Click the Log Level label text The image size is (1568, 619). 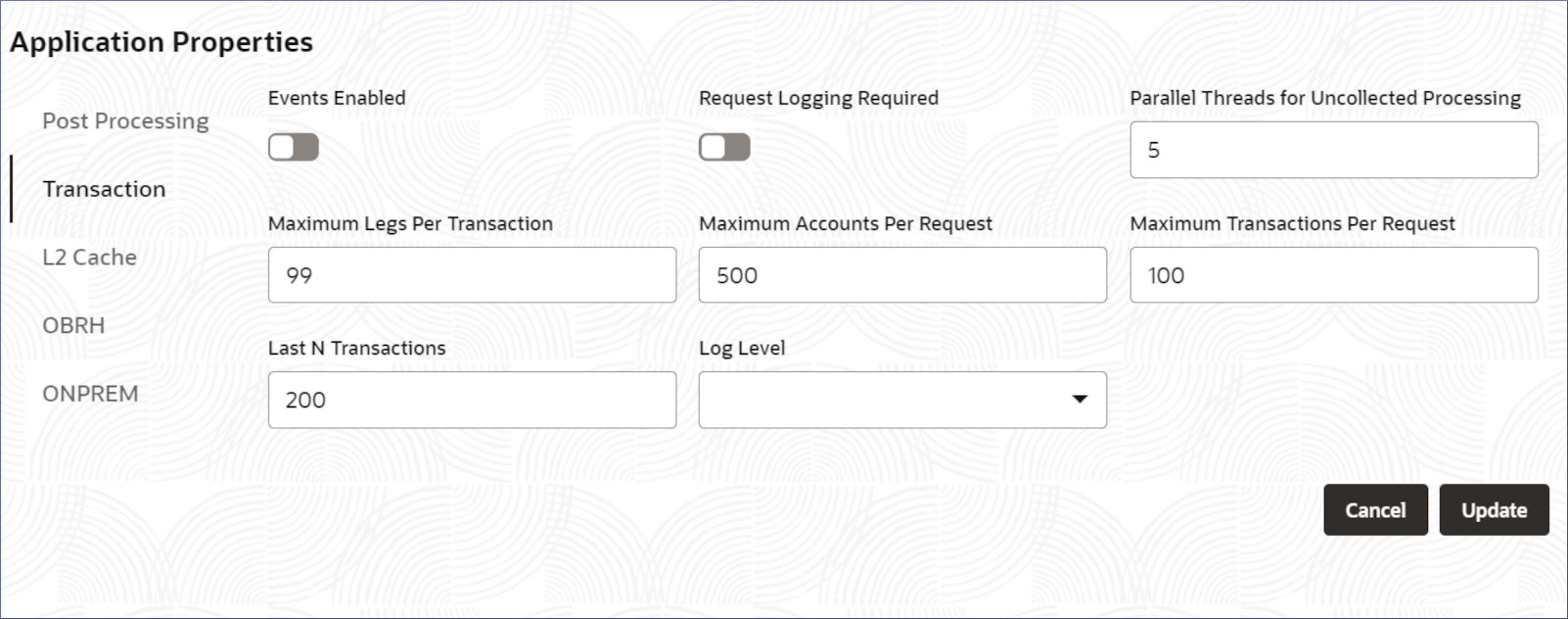click(x=742, y=349)
